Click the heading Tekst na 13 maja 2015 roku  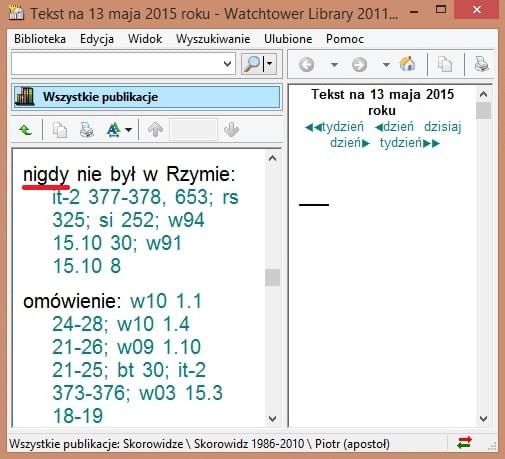382,102
